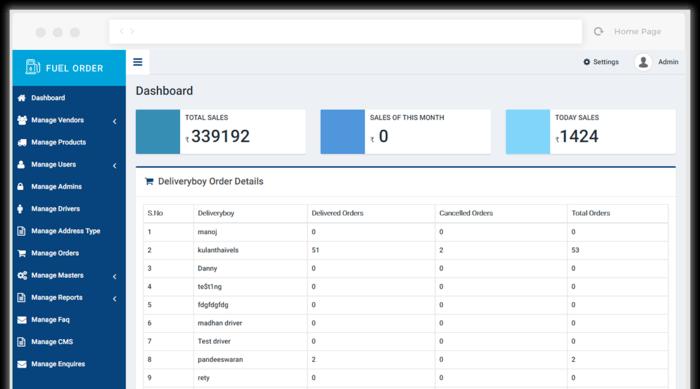Click deliveryboy name kulanthaivels
This screenshot has width=700, height=389.
point(218,250)
